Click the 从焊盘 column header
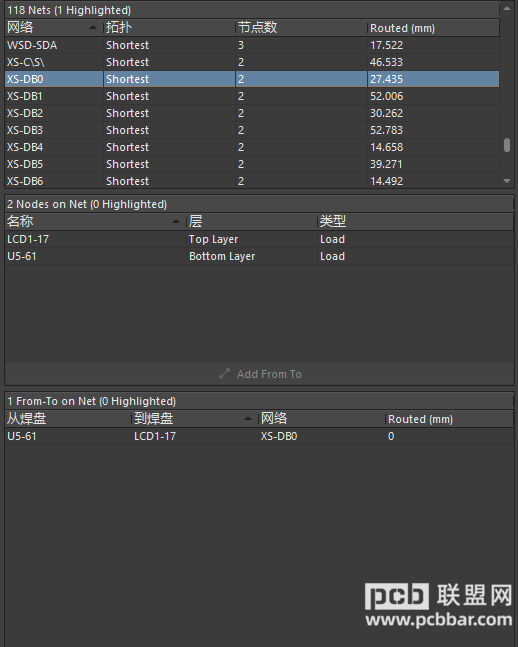 click(x=68, y=419)
